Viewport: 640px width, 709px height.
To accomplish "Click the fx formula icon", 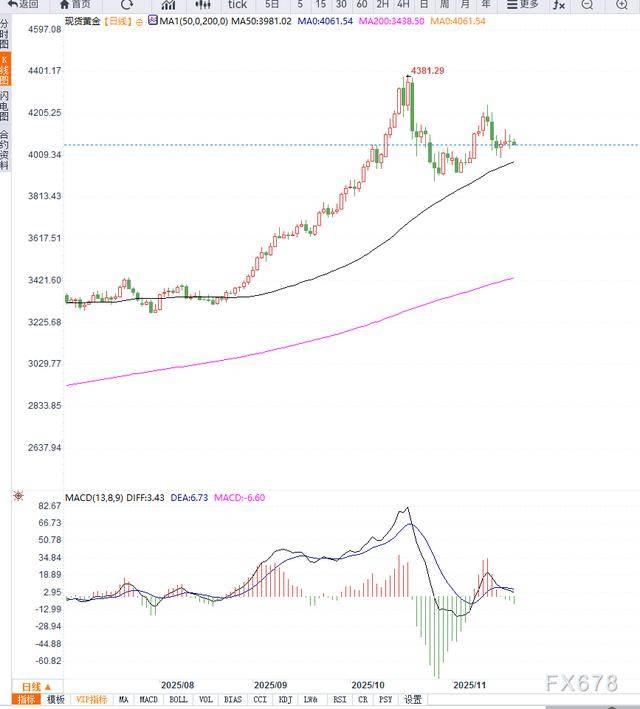I will (x=558, y=4).
